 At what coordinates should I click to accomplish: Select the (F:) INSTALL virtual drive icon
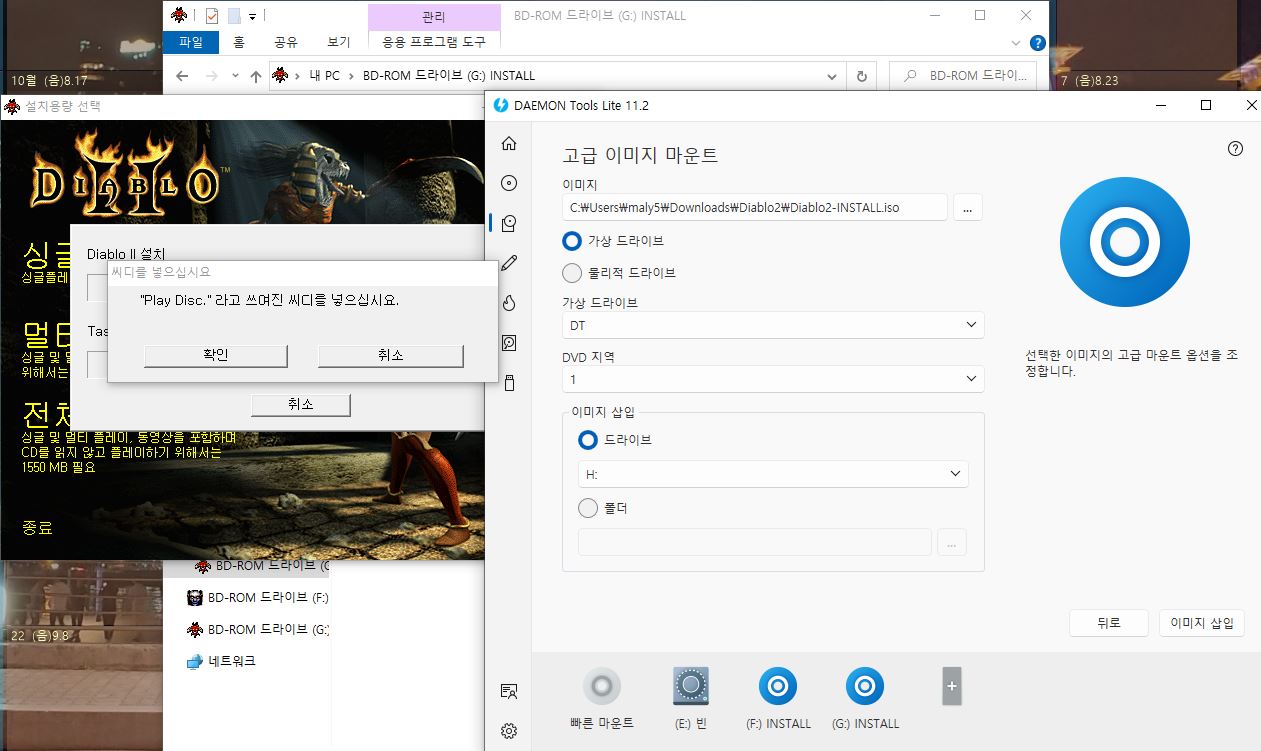778,686
